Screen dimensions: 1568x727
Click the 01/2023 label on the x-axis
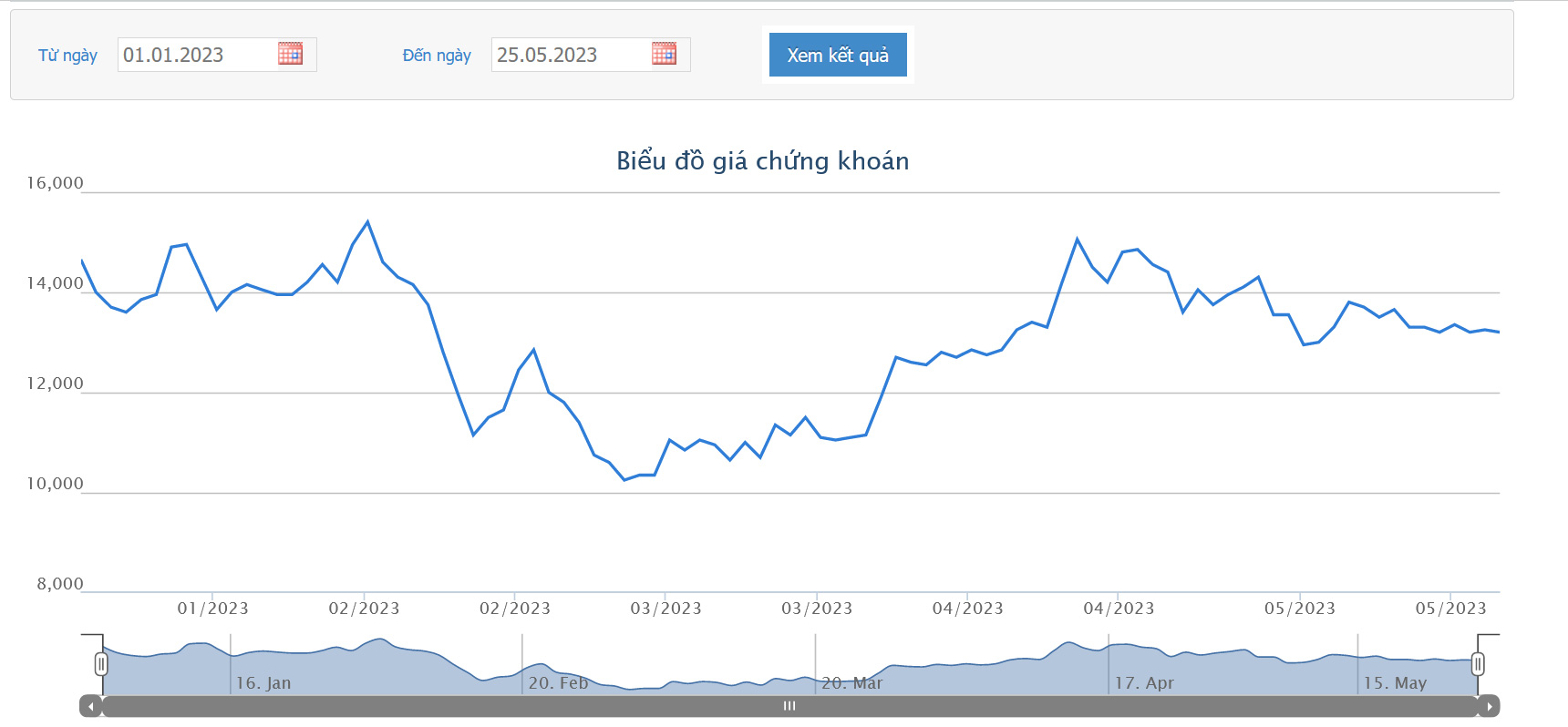[212, 609]
